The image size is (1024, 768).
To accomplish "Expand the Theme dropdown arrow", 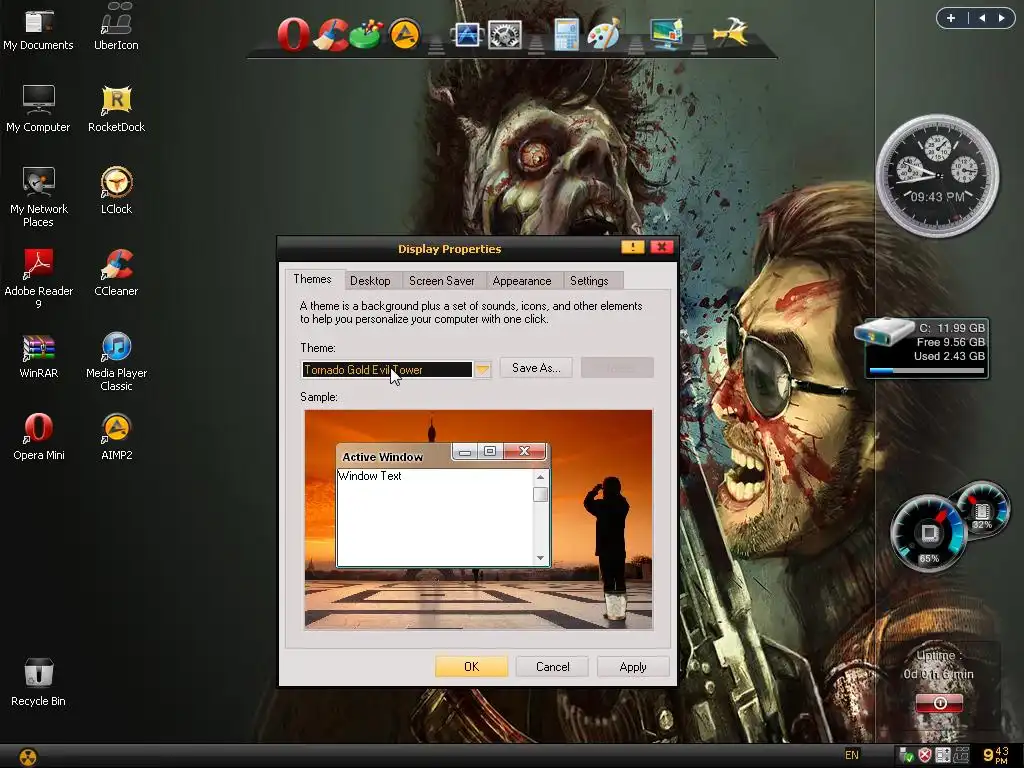I will (482, 370).
